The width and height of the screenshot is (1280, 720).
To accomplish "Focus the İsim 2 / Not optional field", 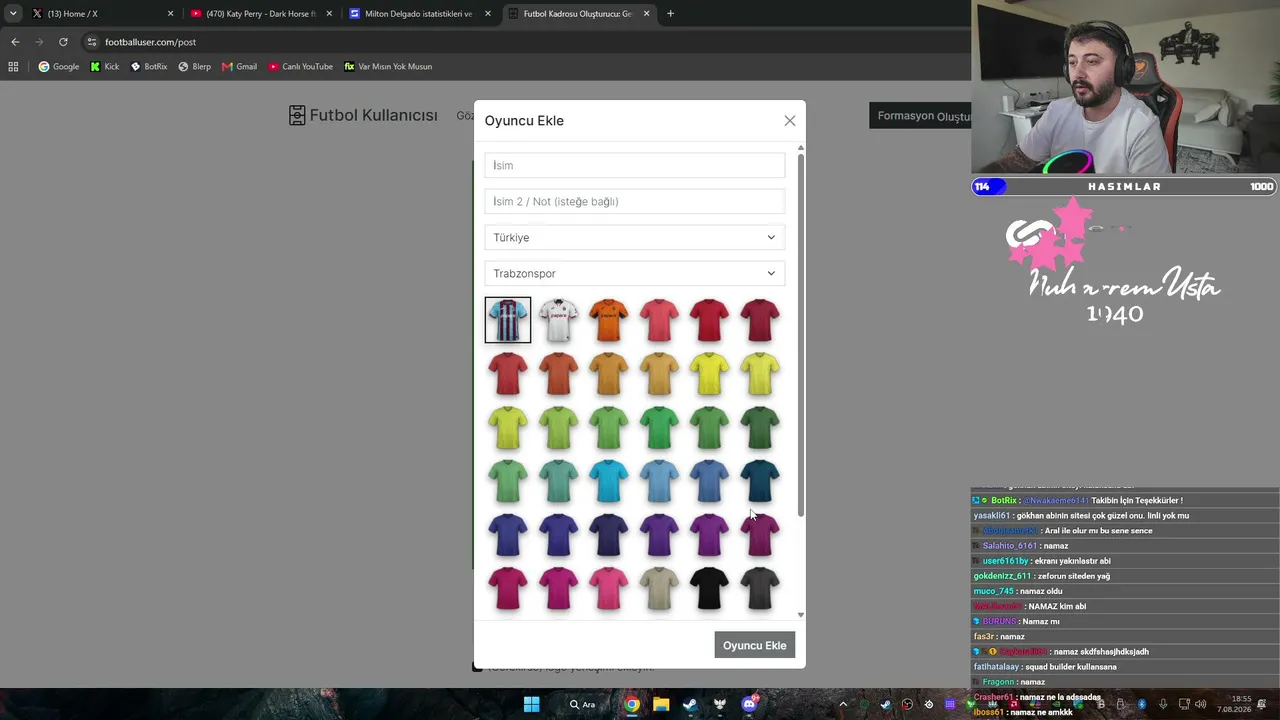I will click(635, 201).
